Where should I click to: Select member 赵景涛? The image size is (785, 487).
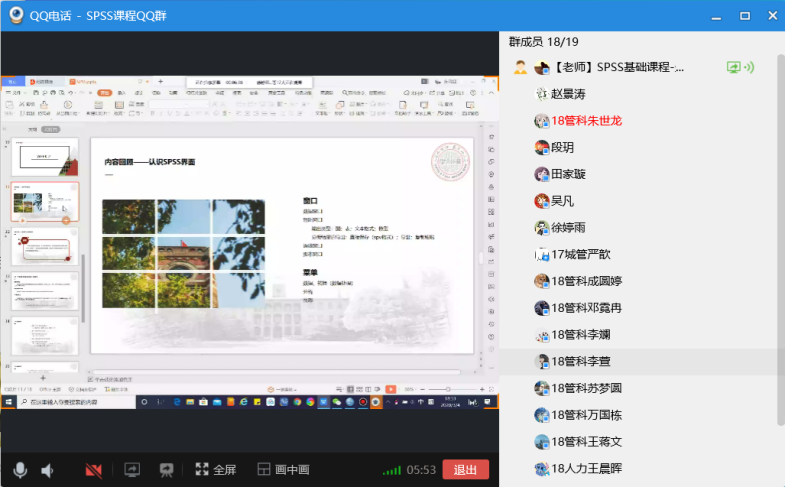(568, 94)
